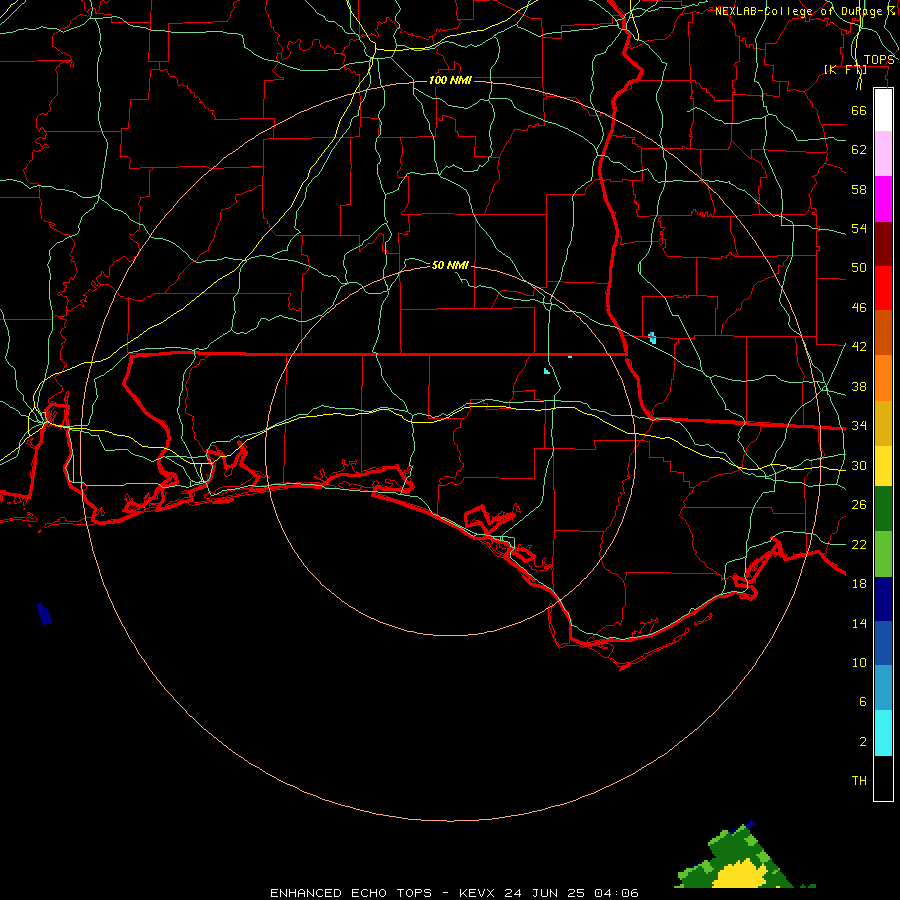This screenshot has height=900, width=900.
Task: Click the 100 NMI range ring label
Action: pyautogui.click(x=450, y=80)
